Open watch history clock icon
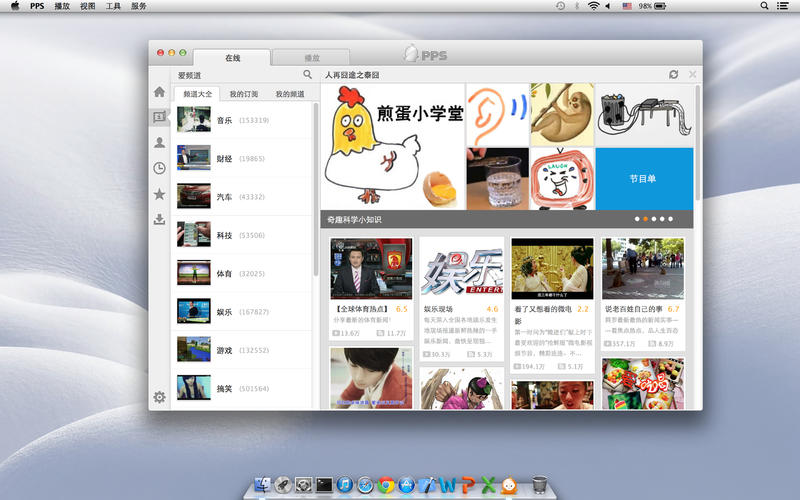The height and width of the screenshot is (500, 800). [159, 168]
